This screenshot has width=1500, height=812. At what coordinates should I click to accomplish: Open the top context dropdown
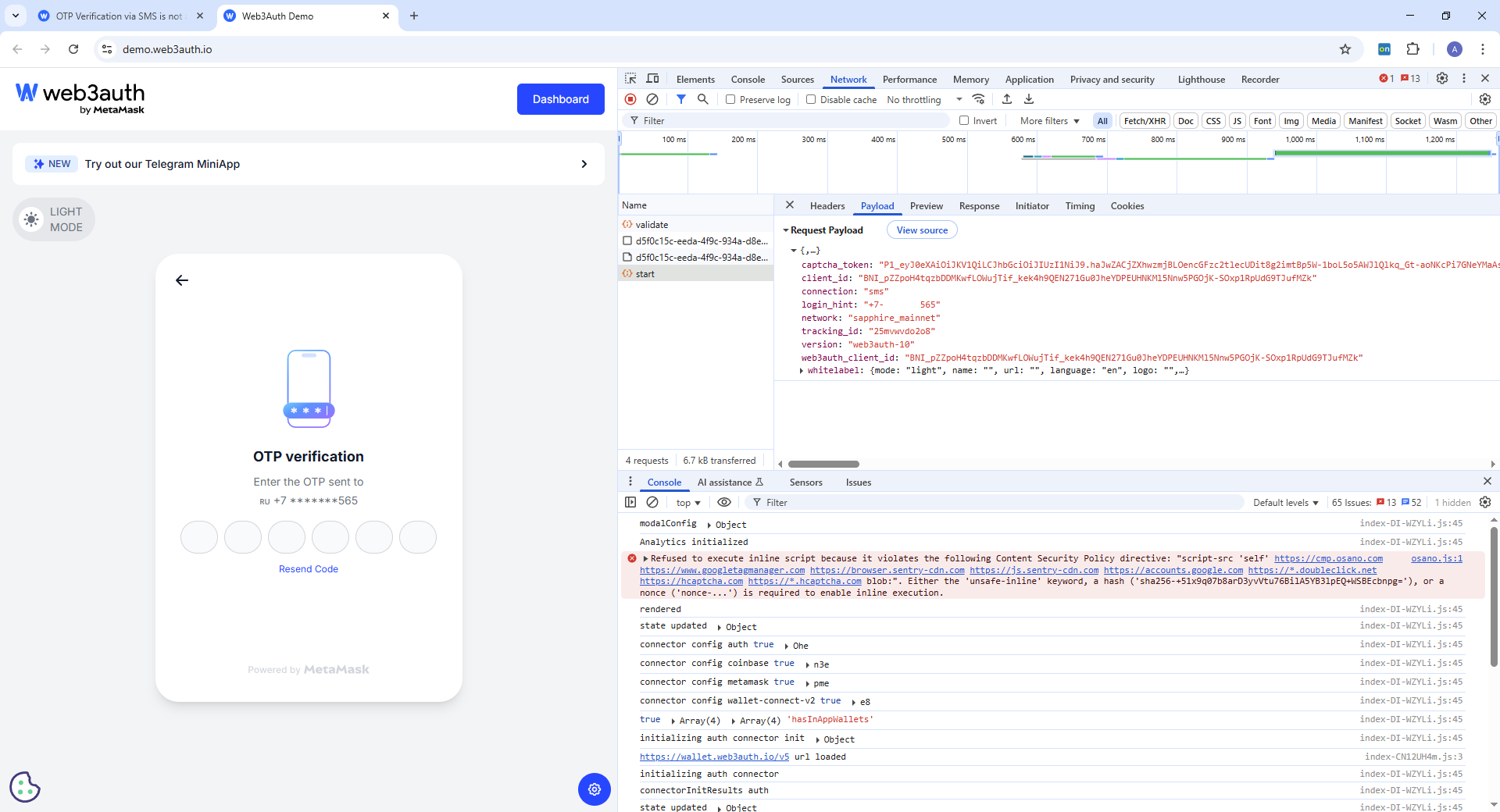tap(688, 502)
